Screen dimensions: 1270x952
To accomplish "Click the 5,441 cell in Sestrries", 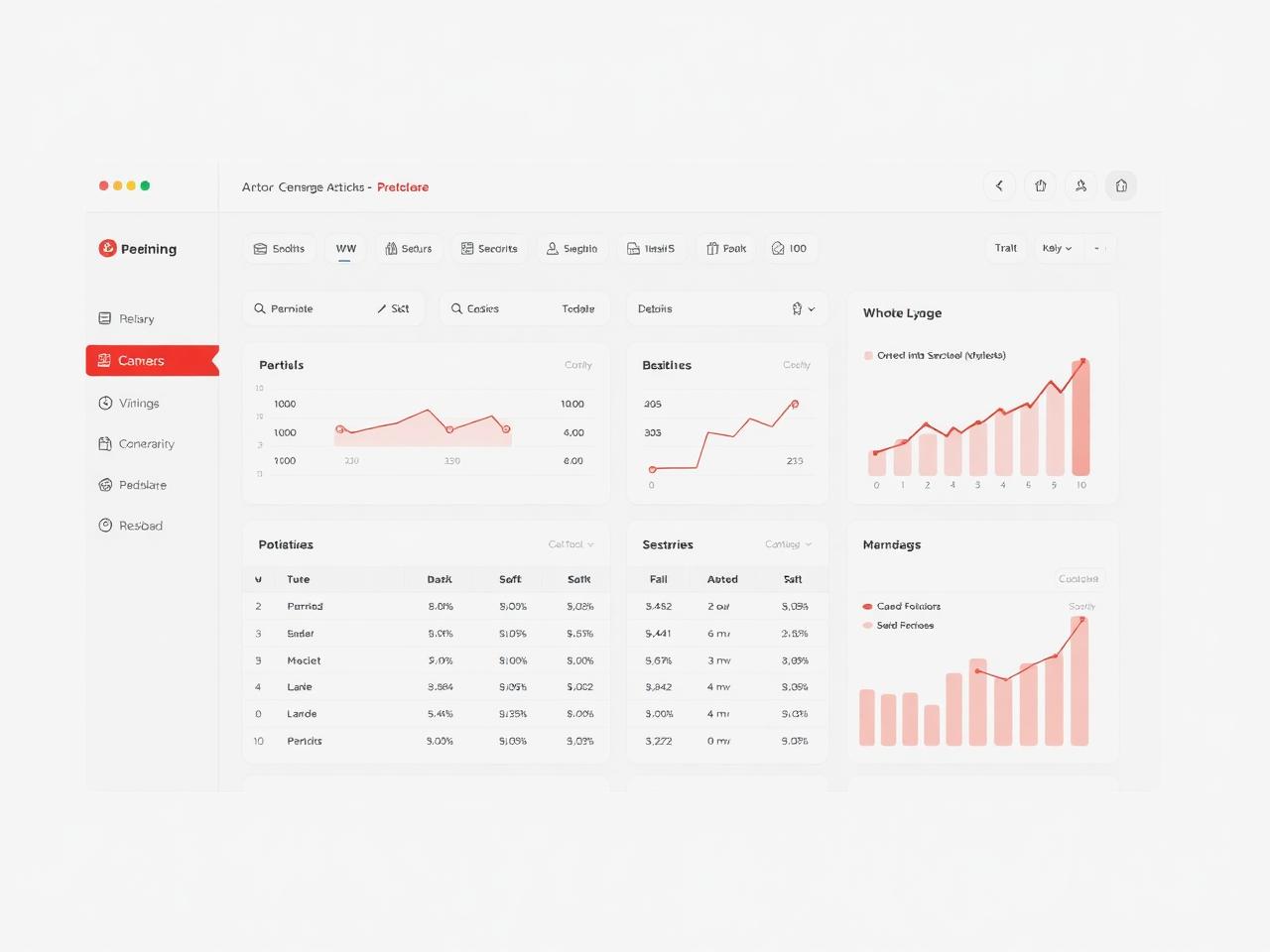I will click(x=659, y=634).
